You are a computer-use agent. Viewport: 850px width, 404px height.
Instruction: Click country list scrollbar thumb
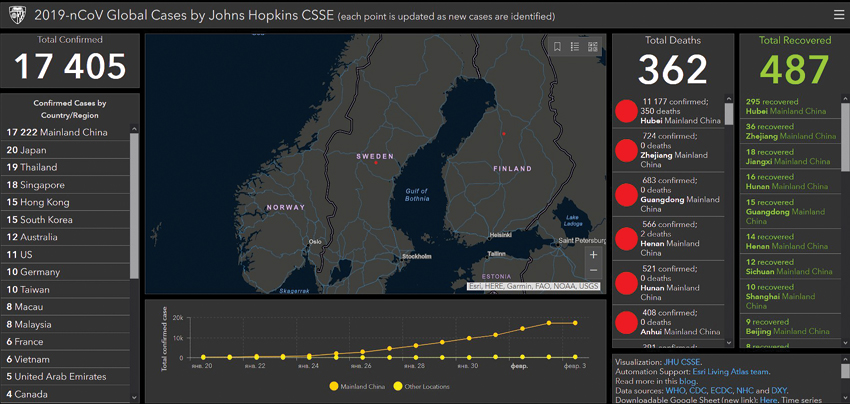click(x=134, y=206)
